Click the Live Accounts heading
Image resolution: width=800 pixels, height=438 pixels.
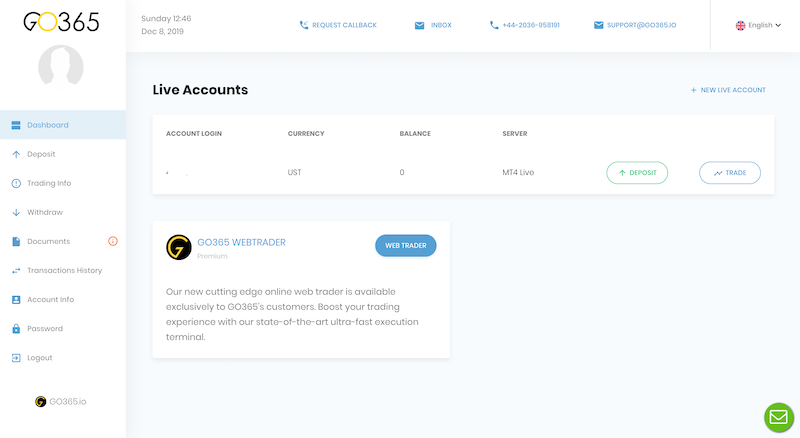200,90
